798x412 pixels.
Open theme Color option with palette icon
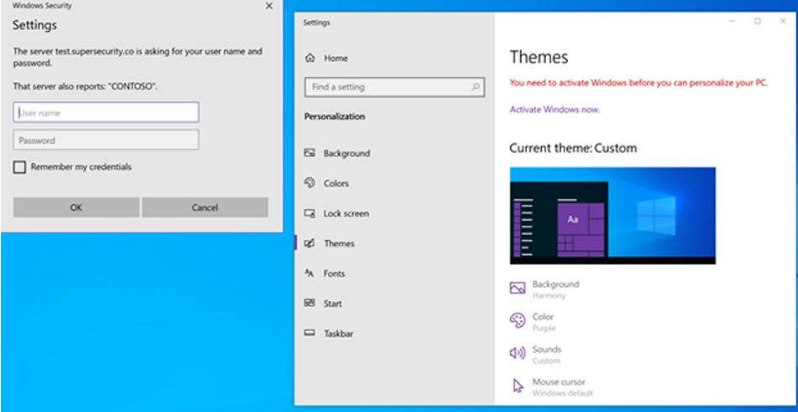click(x=517, y=321)
